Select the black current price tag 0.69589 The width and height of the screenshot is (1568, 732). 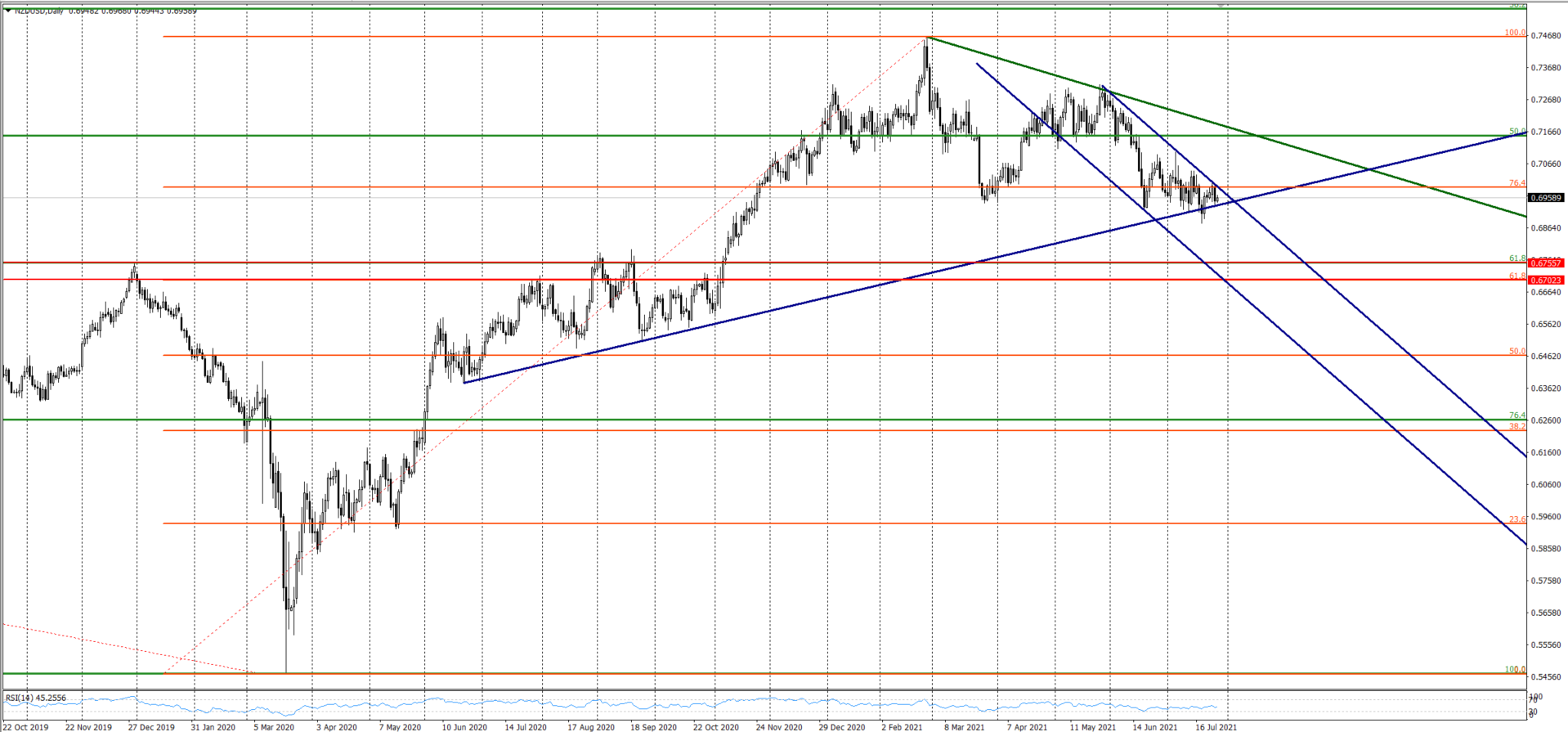pyautogui.click(x=1545, y=198)
